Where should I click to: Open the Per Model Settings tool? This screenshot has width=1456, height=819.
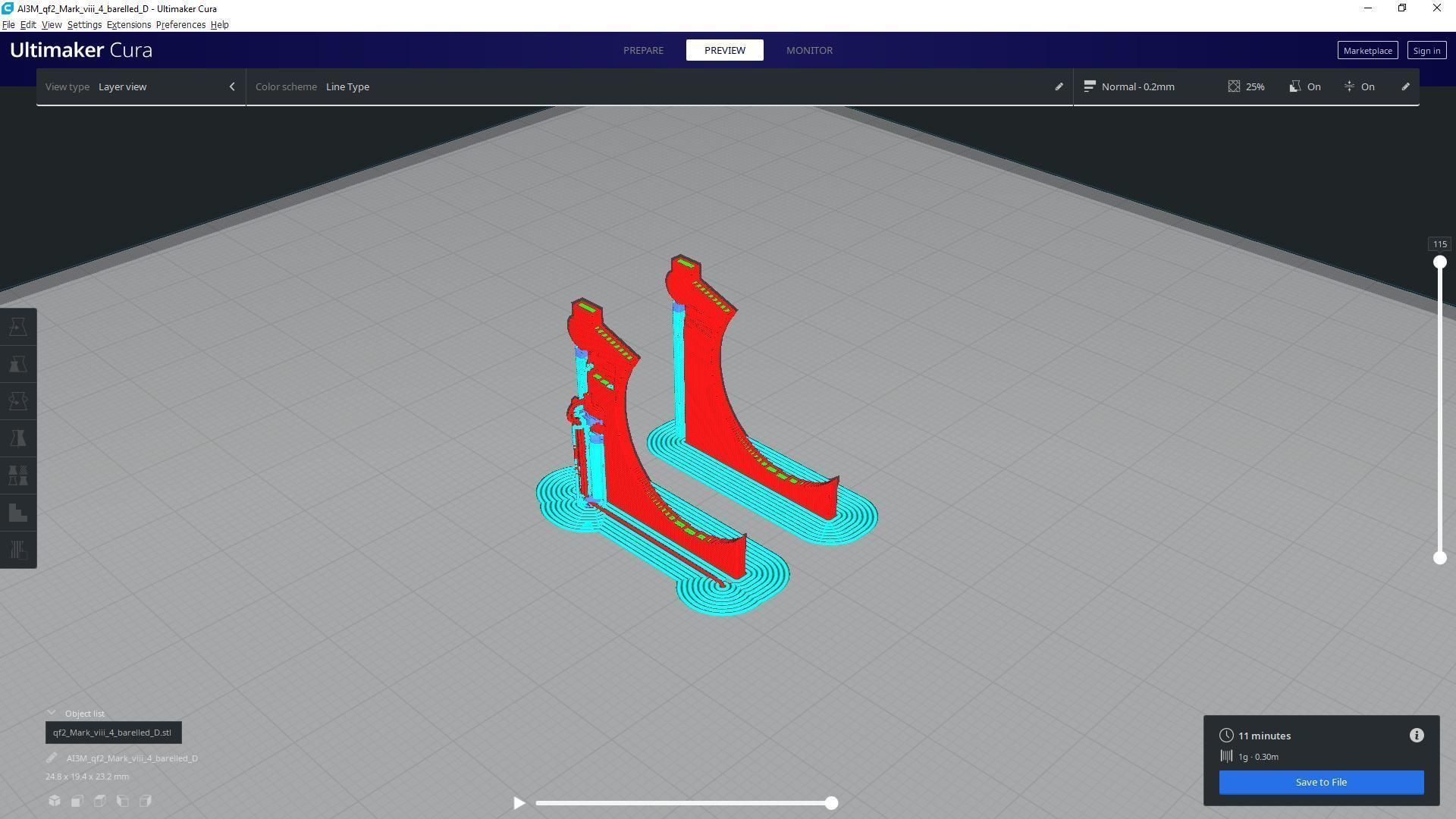pos(18,475)
